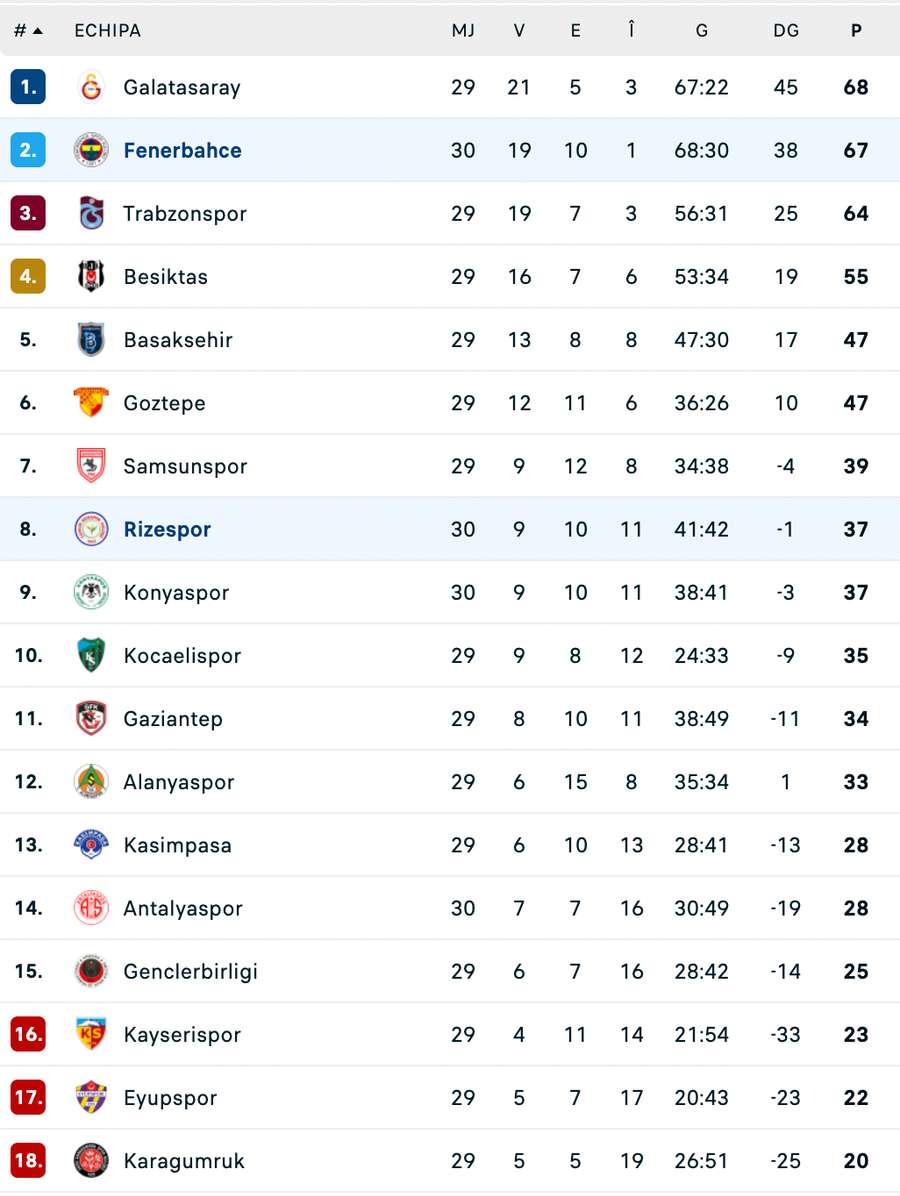
Task: Open the Konyaspor team page
Action: [x=176, y=592]
